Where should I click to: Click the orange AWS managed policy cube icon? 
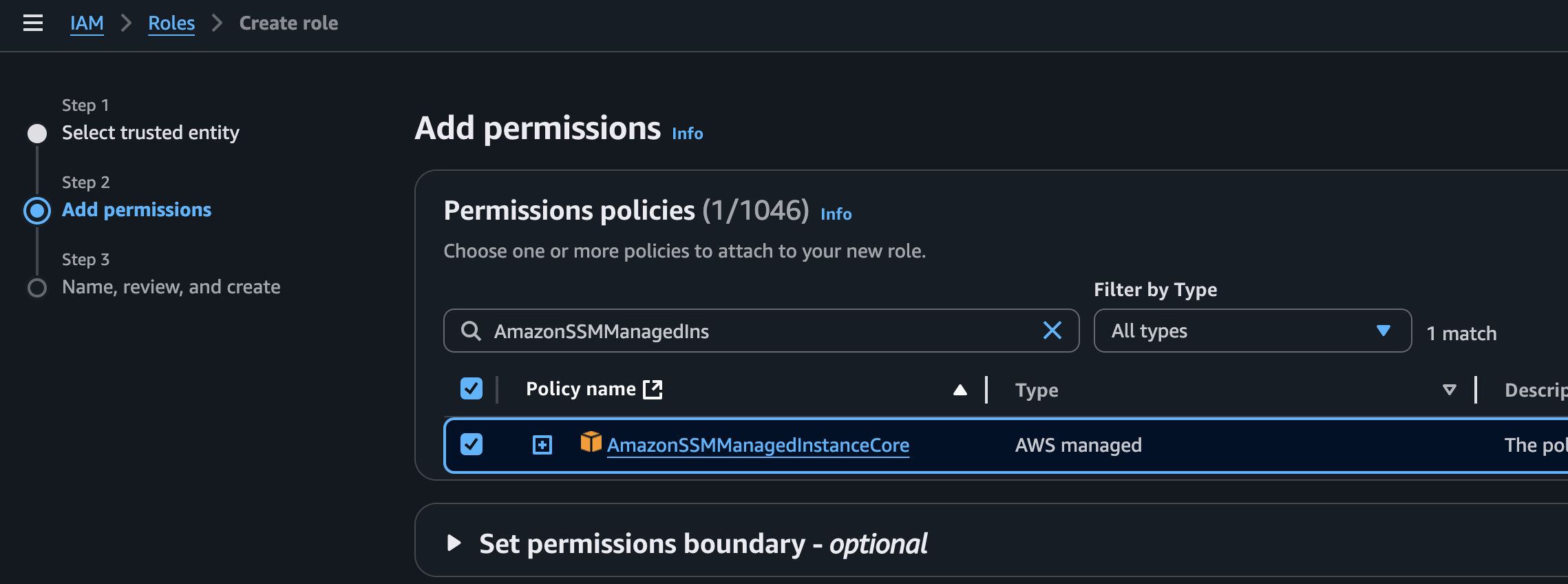tap(591, 442)
